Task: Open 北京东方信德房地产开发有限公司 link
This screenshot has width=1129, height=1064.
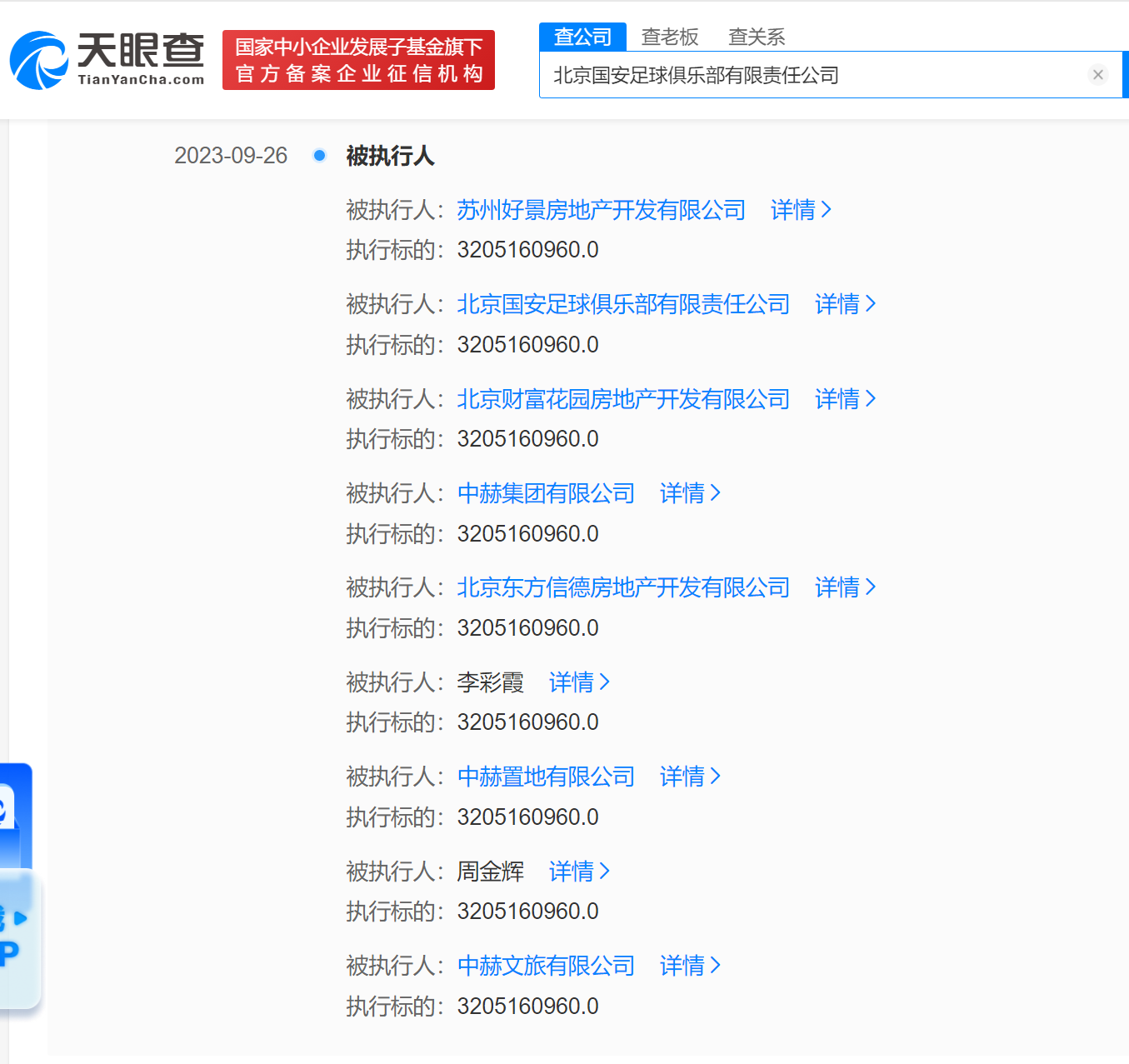Action: coord(623,587)
